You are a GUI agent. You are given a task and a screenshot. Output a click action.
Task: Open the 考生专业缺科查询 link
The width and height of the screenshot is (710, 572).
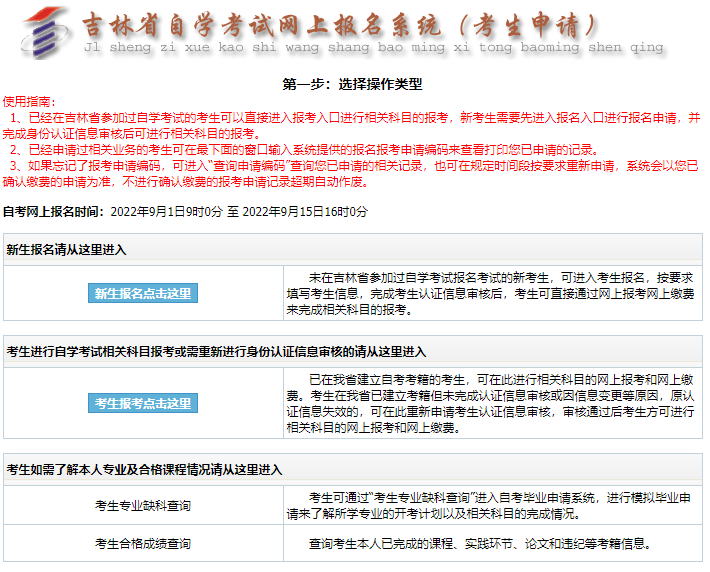pos(142,505)
